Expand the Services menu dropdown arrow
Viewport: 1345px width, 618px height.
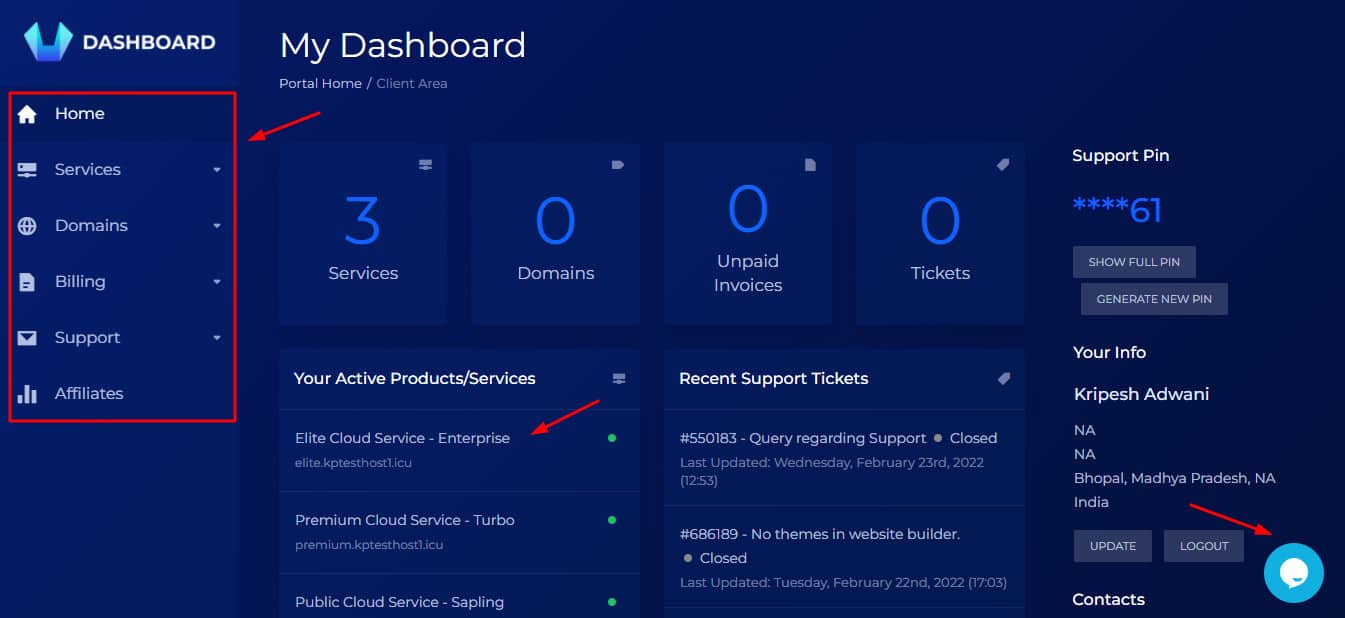(x=217, y=170)
